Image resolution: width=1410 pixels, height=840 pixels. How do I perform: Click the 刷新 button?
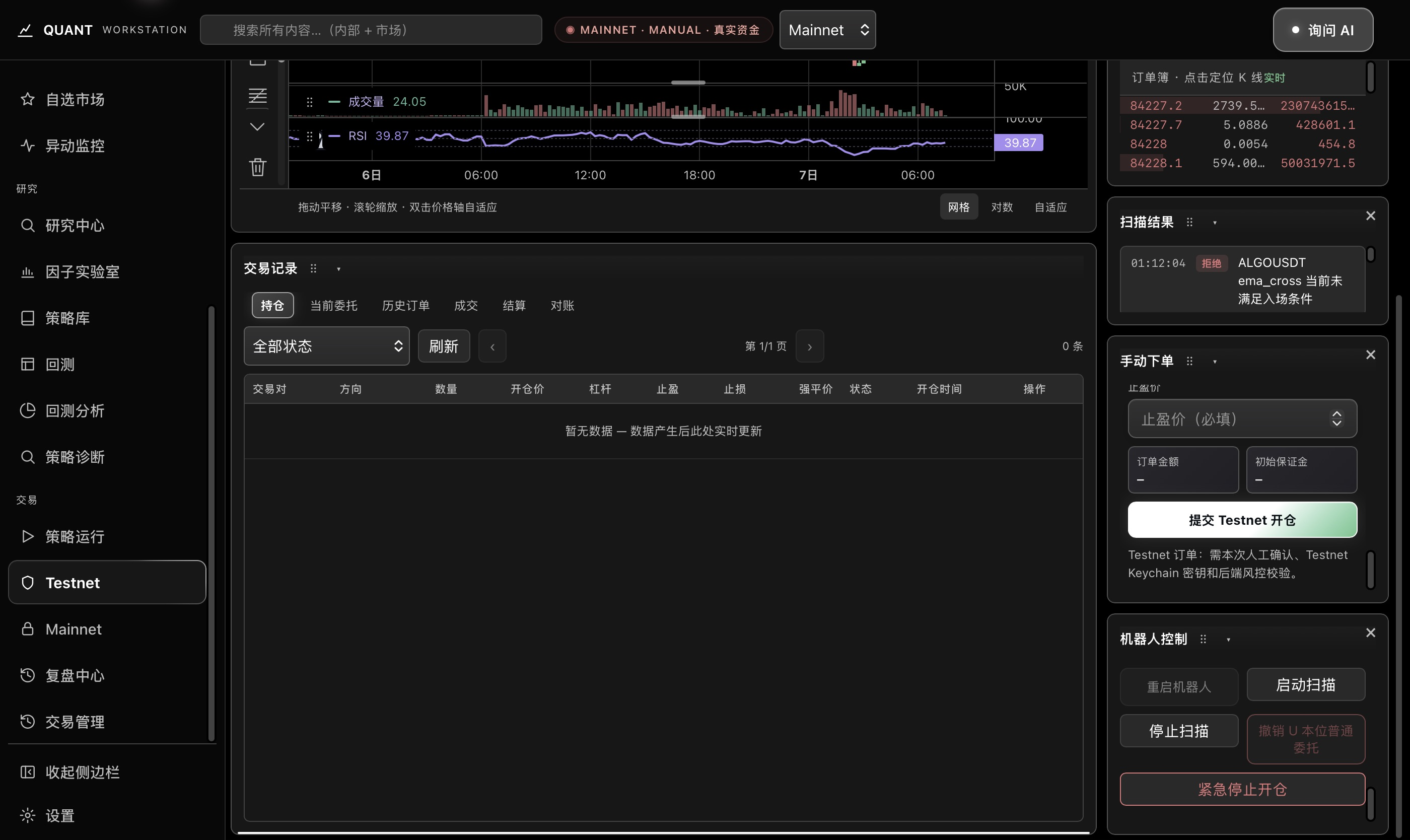click(x=444, y=346)
